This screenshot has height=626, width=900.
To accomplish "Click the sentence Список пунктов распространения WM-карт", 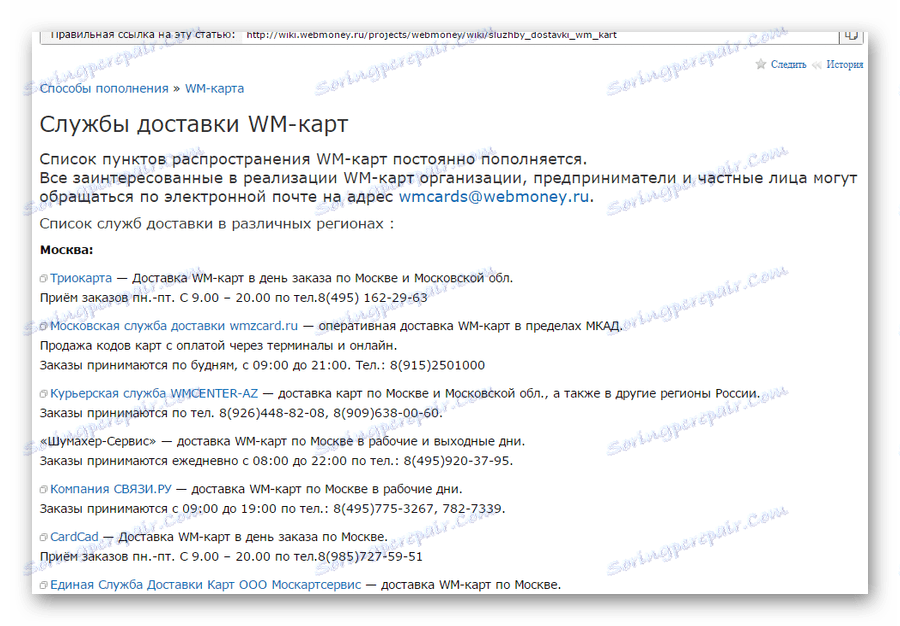I will click(x=313, y=159).
